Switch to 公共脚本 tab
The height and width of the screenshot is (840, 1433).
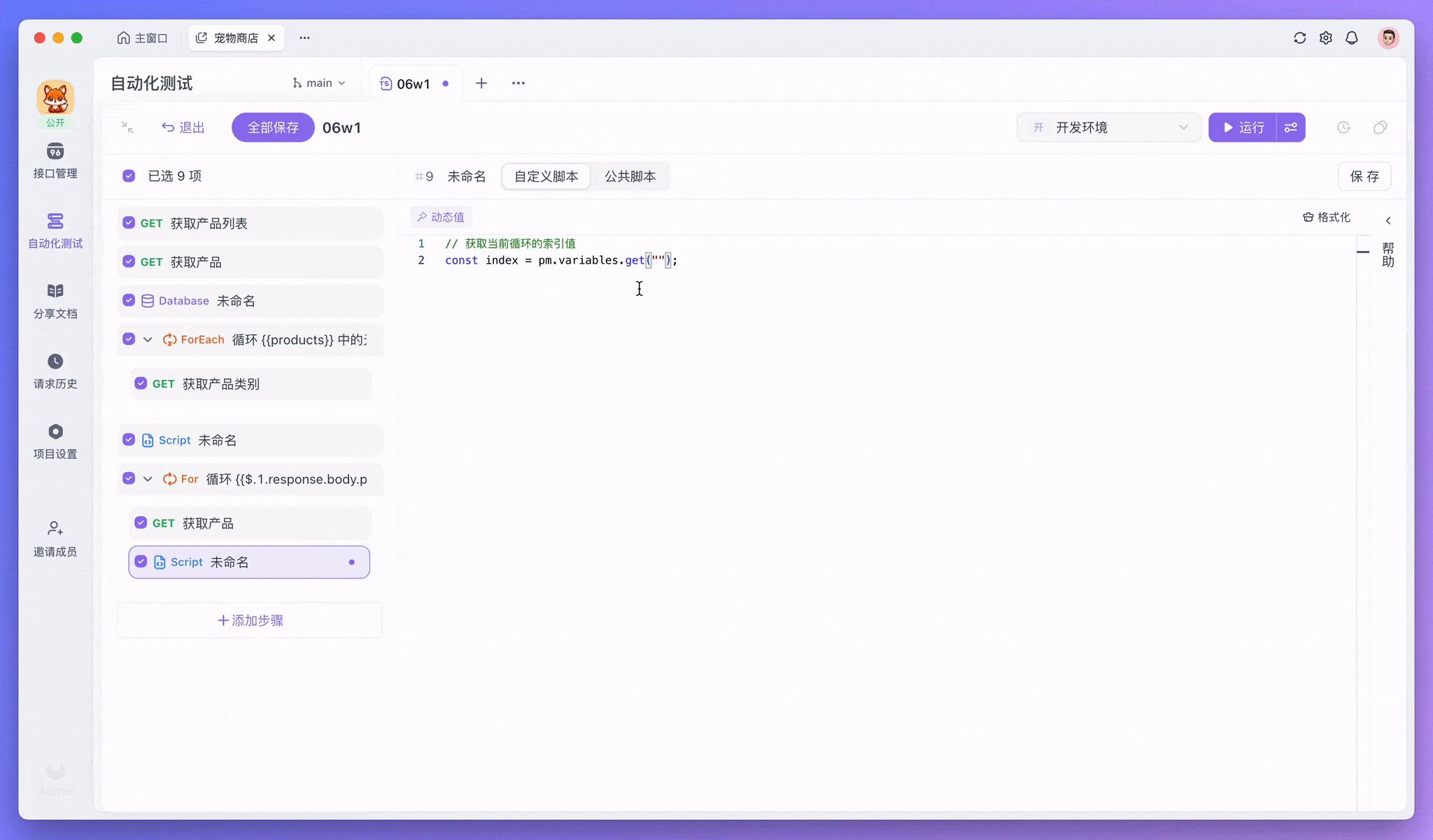[630, 177]
